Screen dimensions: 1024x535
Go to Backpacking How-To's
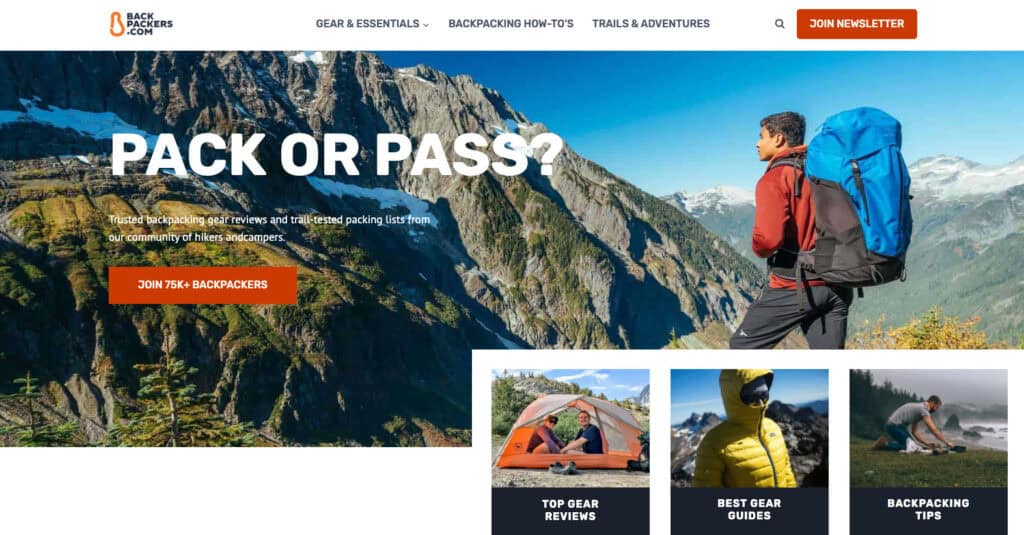pyautogui.click(x=511, y=24)
